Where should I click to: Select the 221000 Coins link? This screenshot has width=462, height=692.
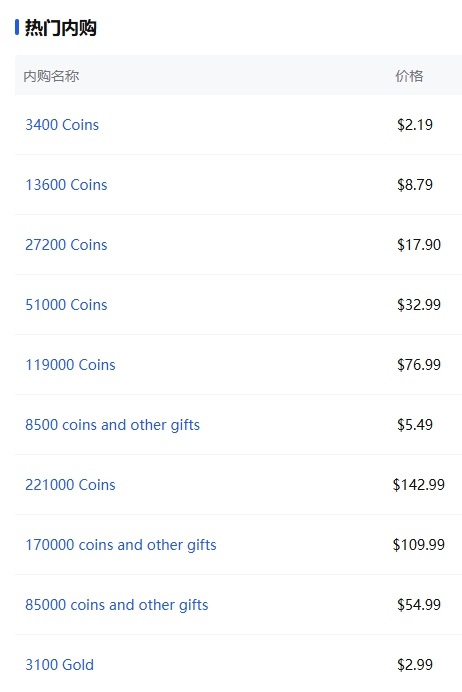click(x=70, y=485)
